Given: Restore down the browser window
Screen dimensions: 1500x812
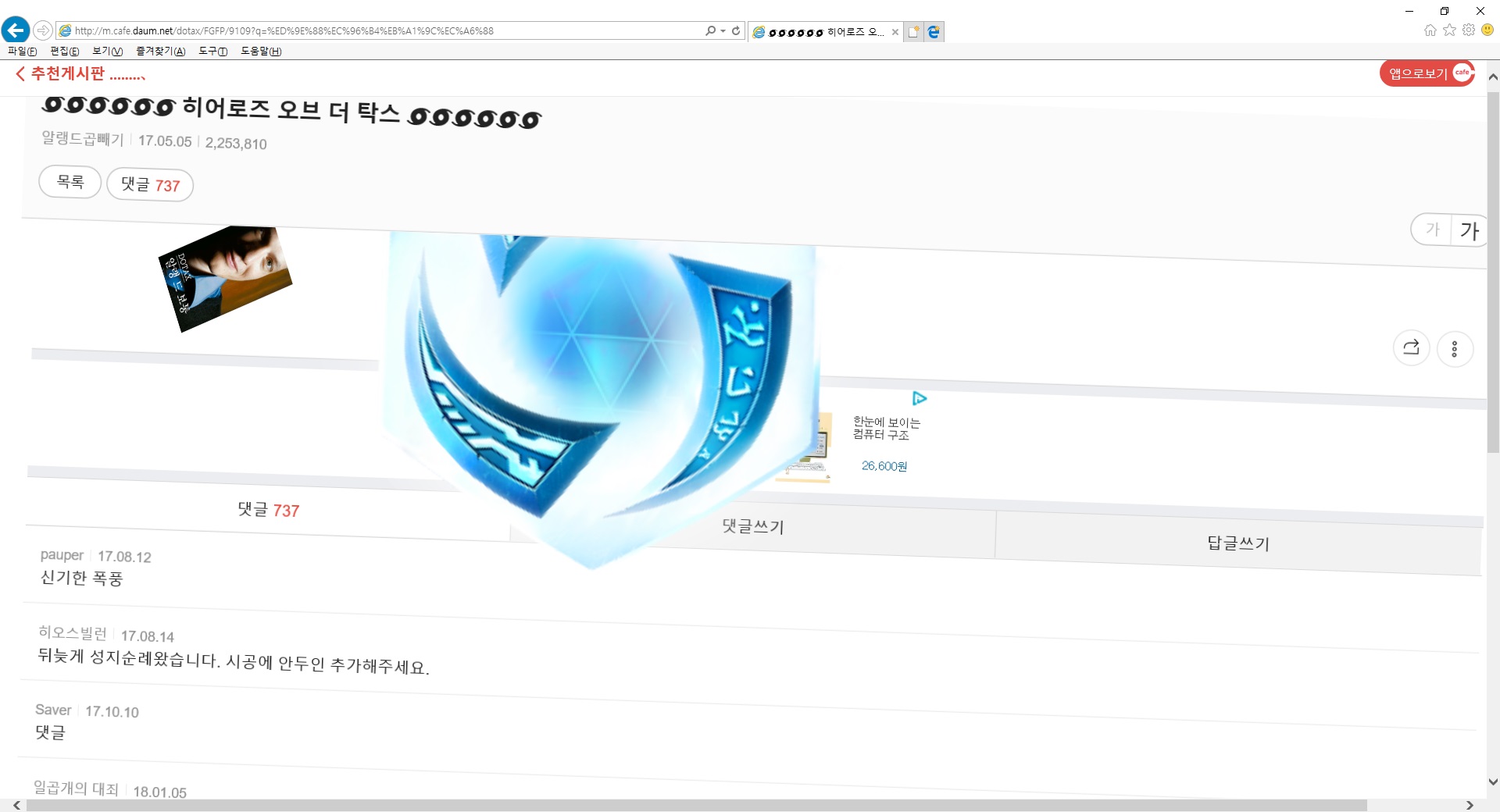Looking at the screenshot, I should 1445,11.
